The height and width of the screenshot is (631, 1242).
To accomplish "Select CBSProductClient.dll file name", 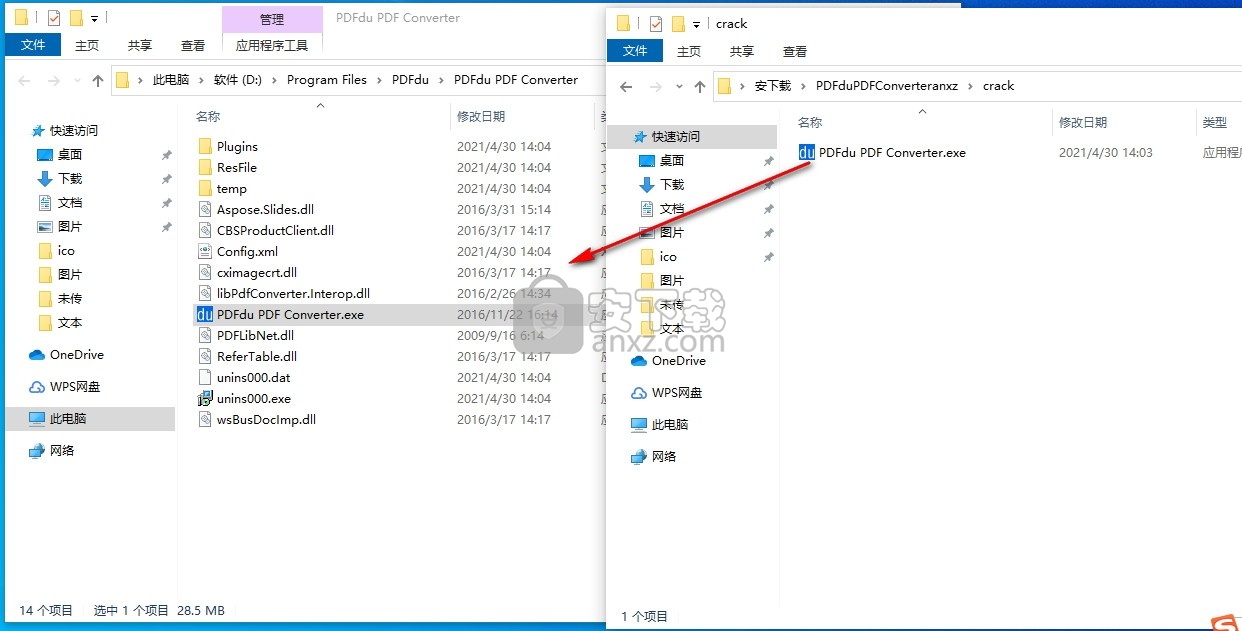I will (275, 230).
